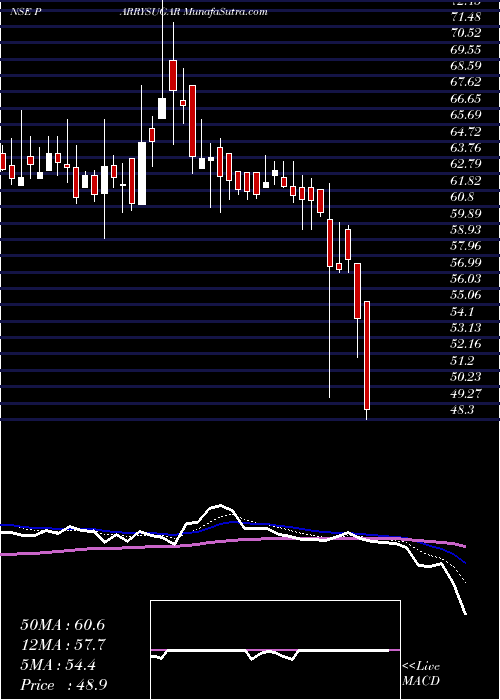Click the 65.69 price axis label
The width and height of the screenshot is (500, 700).
(x=466, y=115)
